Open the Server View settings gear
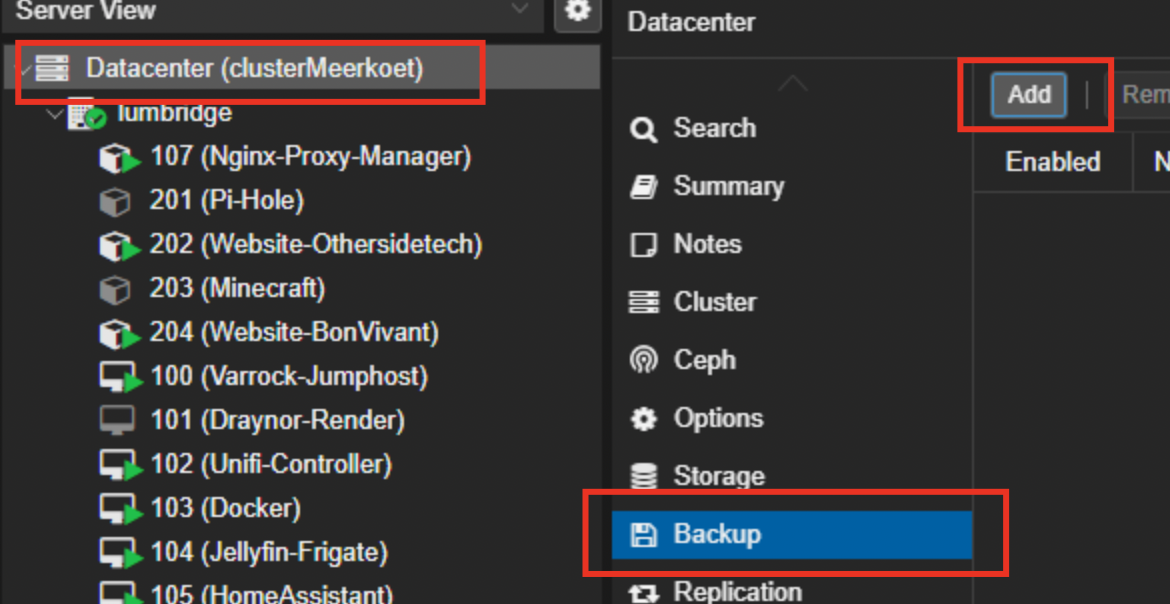The image size is (1170, 604). click(578, 11)
